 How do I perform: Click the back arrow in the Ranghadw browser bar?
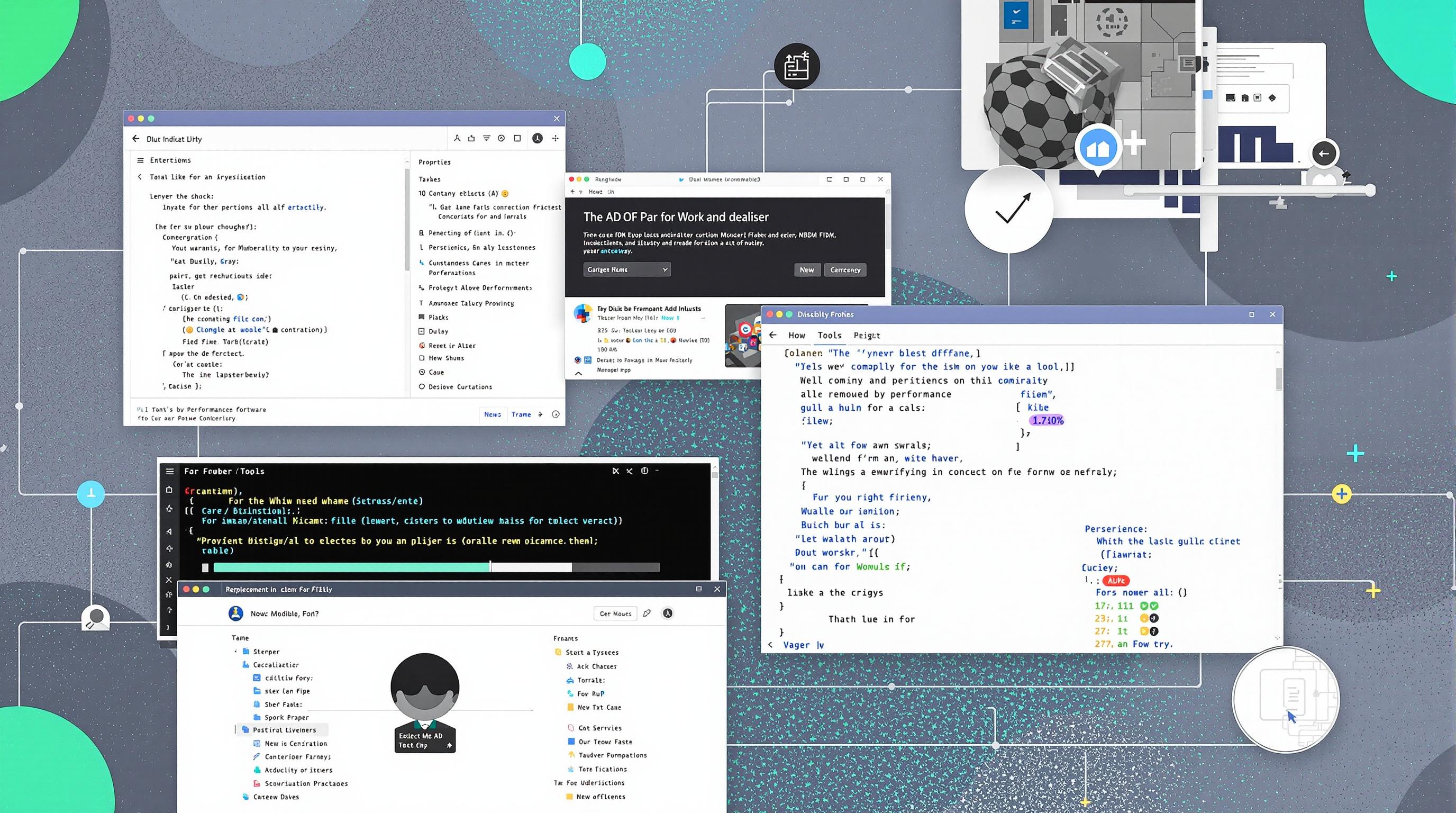(x=572, y=192)
